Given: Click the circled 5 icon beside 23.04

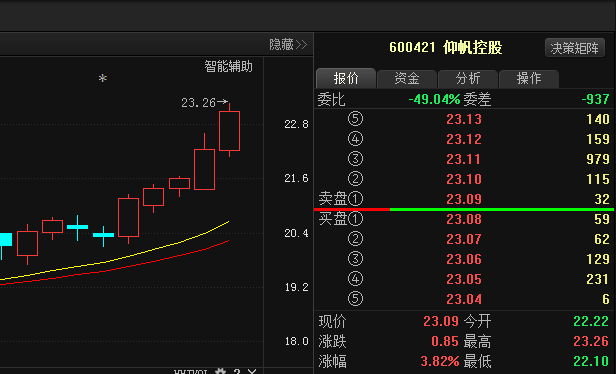Looking at the screenshot, I should tap(355, 299).
